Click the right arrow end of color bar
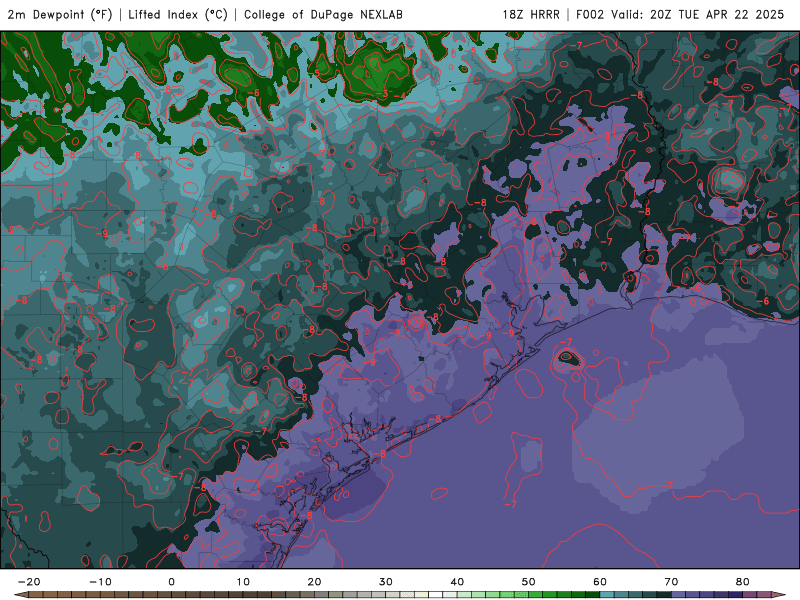 tap(778, 594)
